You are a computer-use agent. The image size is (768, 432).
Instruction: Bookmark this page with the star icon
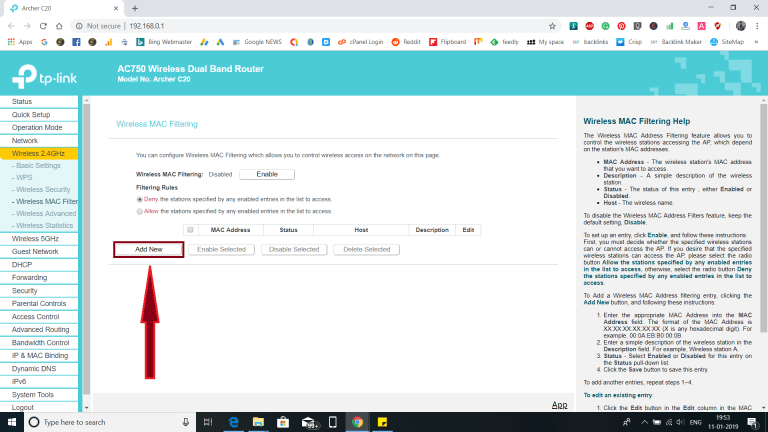(552, 25)
